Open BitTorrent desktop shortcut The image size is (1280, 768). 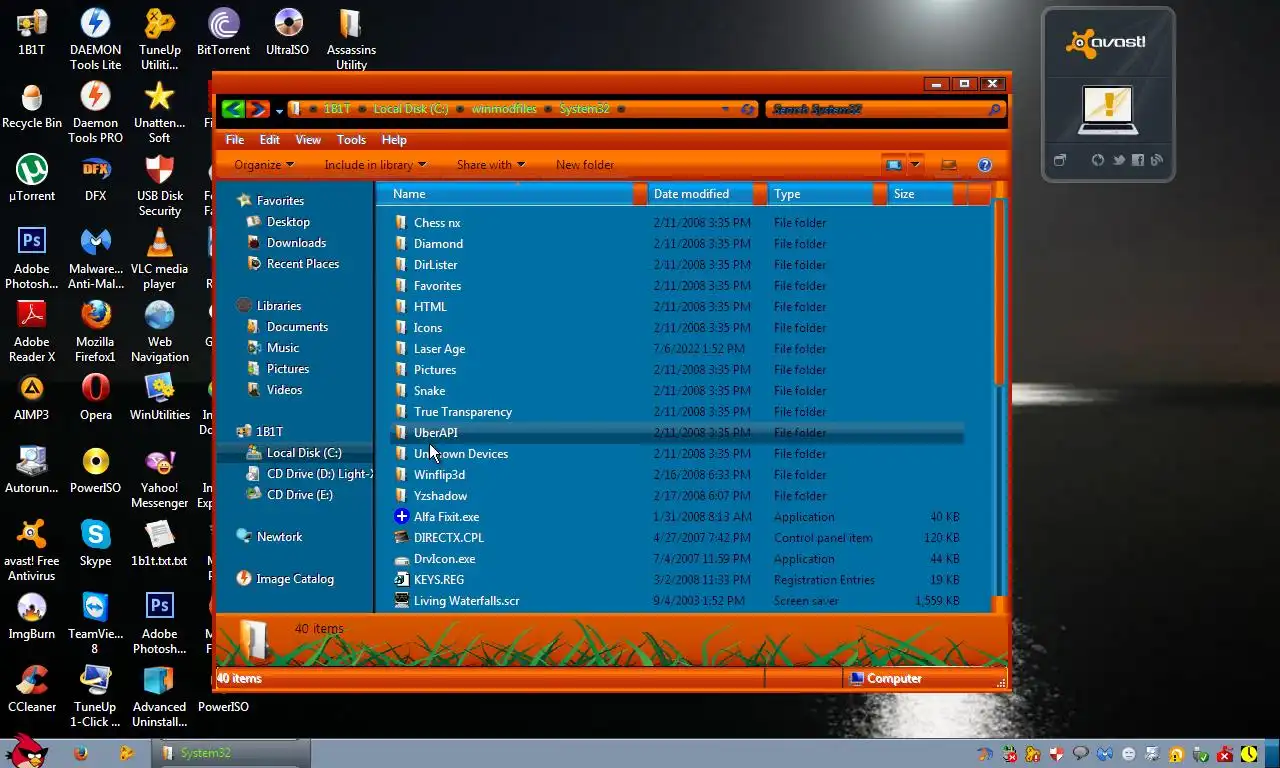click(x=223, y=34)
